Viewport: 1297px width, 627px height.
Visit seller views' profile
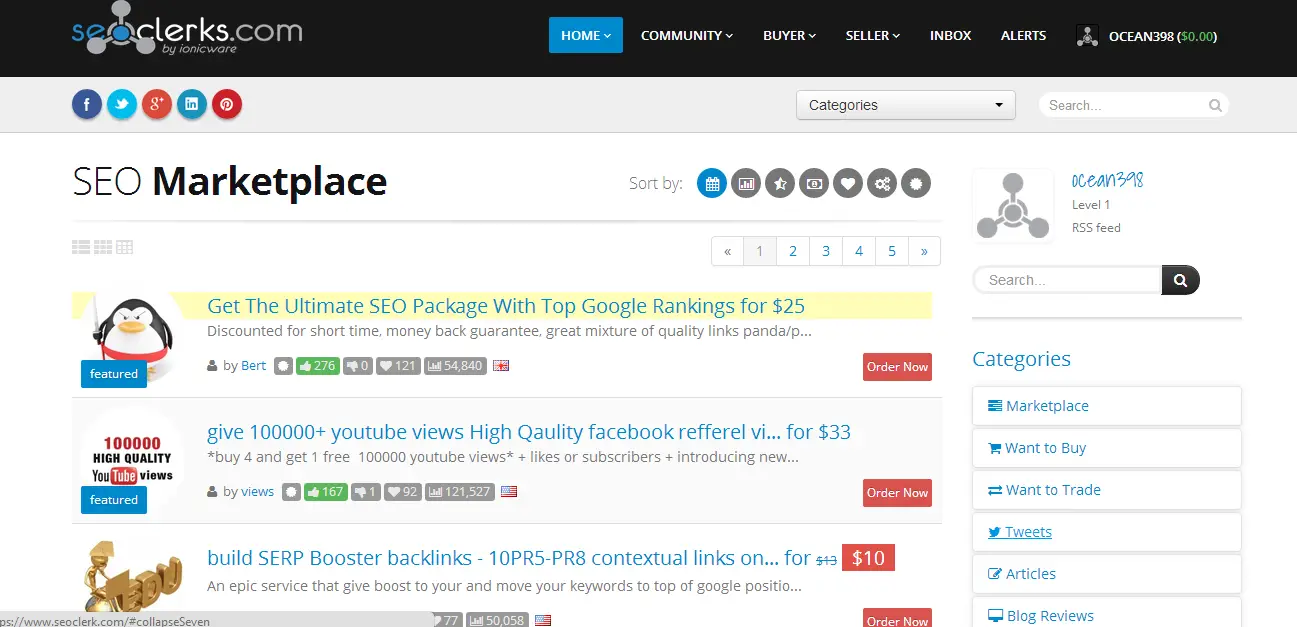(258, 492)
